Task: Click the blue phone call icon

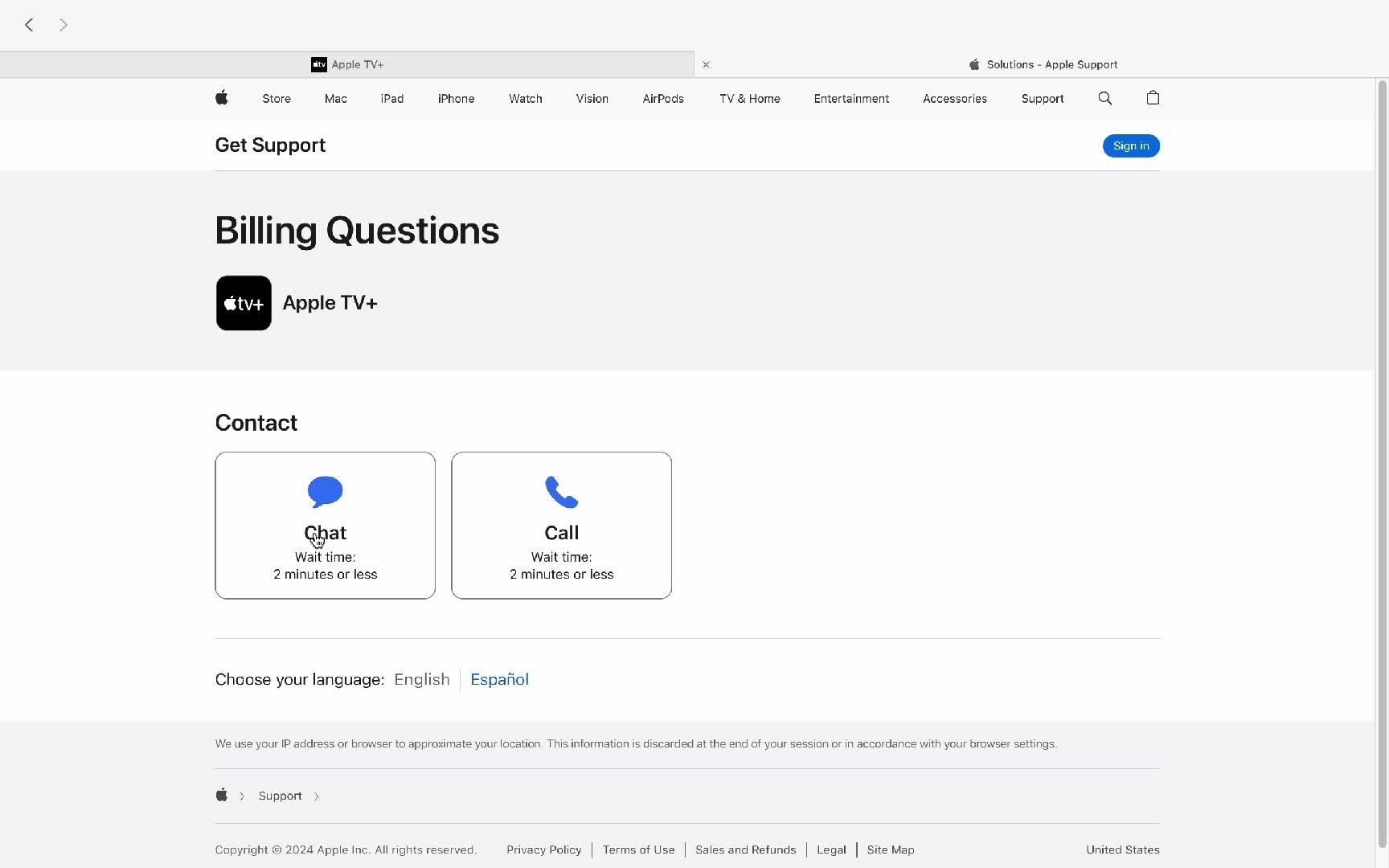Action: [562, 492]
